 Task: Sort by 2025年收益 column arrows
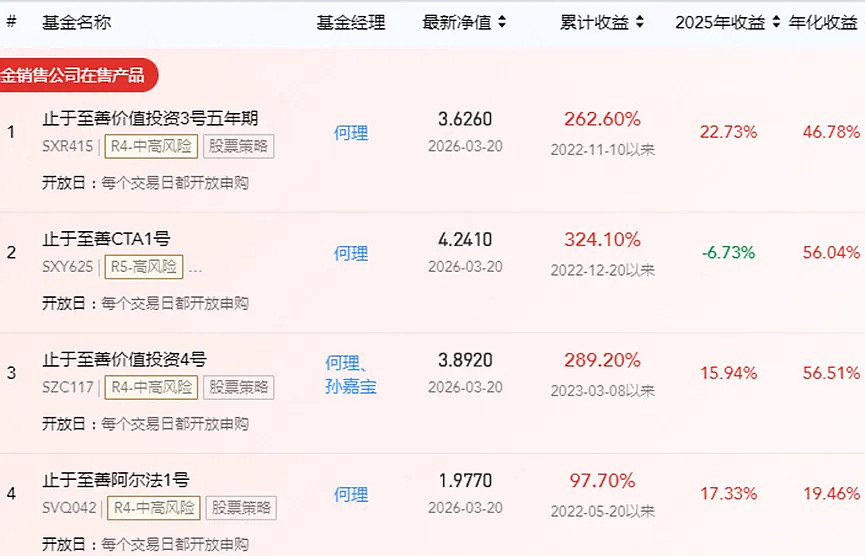[x=776, y=22]
